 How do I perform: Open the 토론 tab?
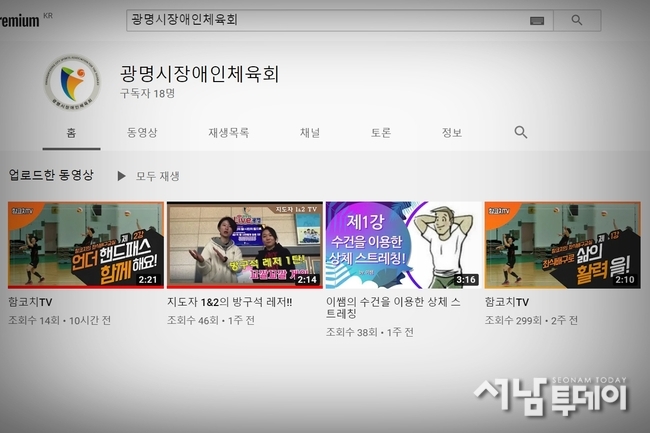click(381, 133)
